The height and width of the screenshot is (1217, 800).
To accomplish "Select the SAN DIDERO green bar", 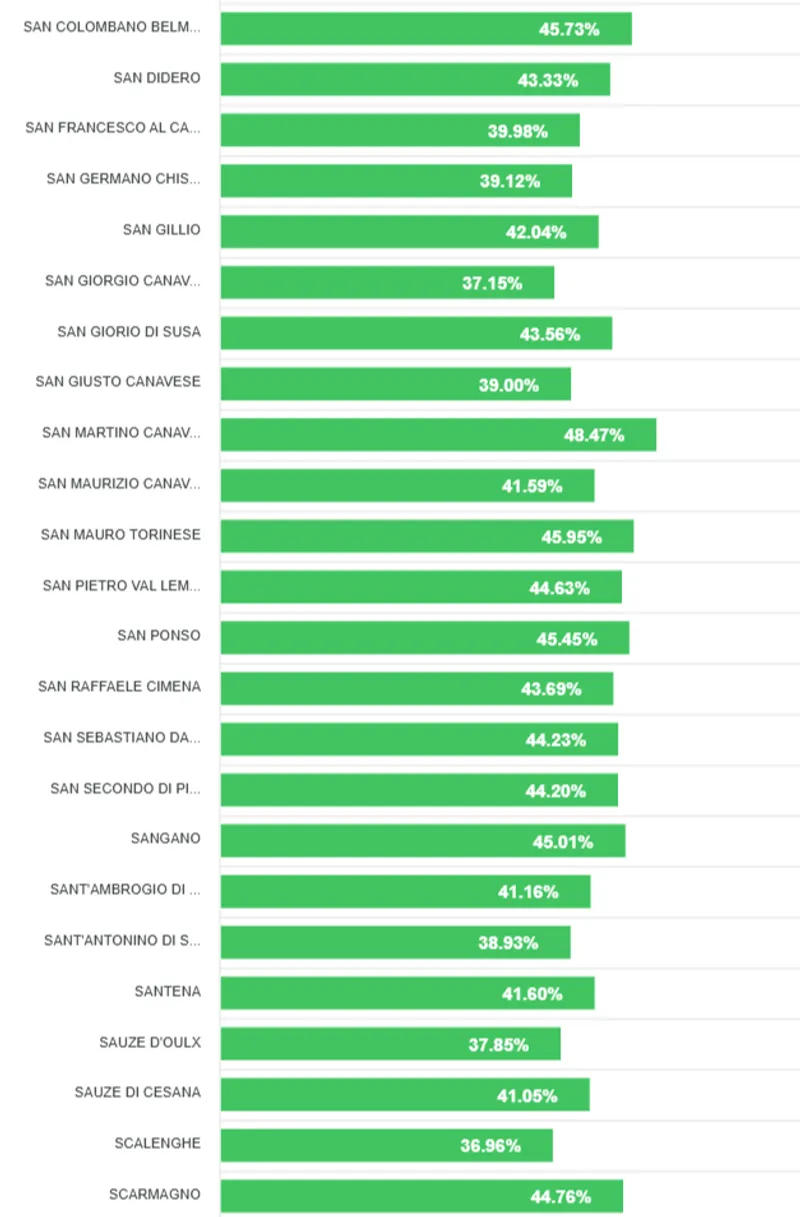I will click(x=415, y=80).
